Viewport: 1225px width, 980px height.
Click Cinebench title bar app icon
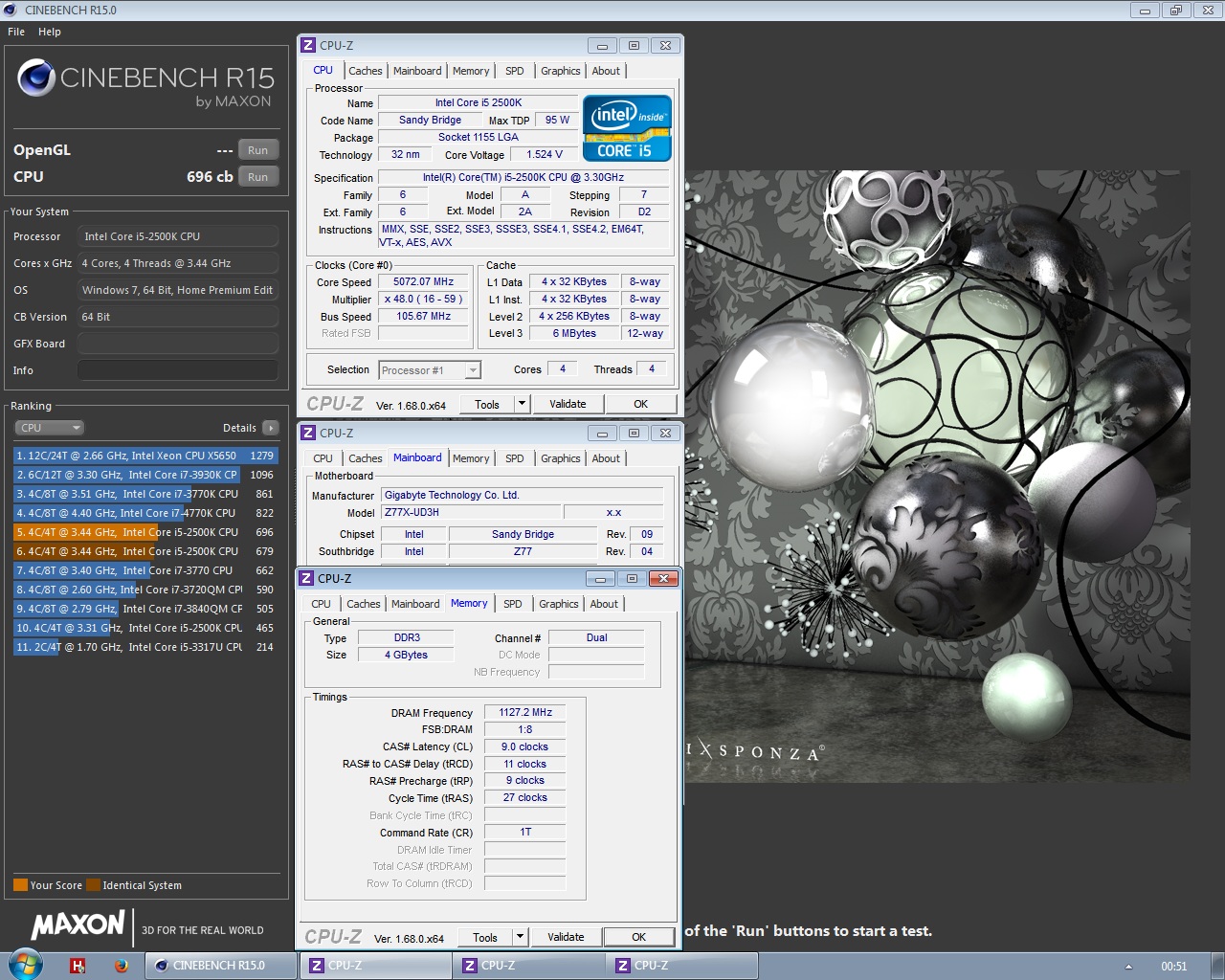coord(11,10)
